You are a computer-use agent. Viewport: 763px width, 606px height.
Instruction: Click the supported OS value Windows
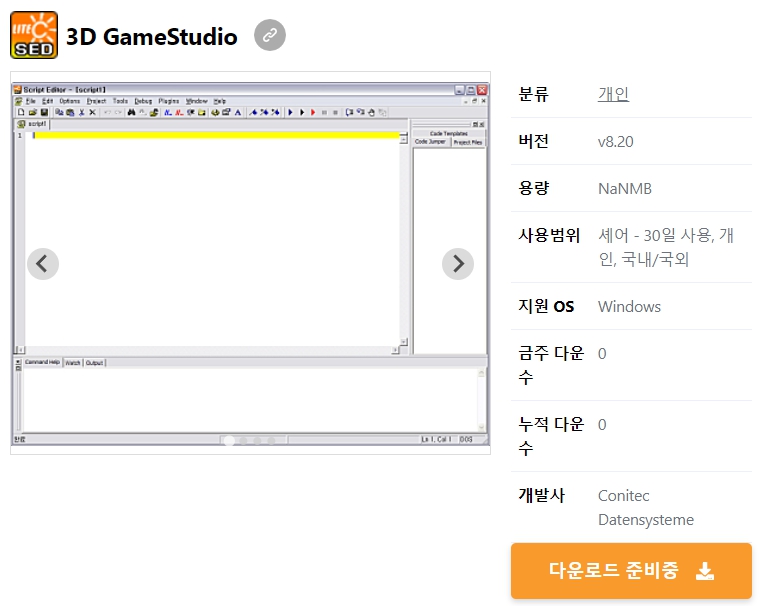coord(629,307)
